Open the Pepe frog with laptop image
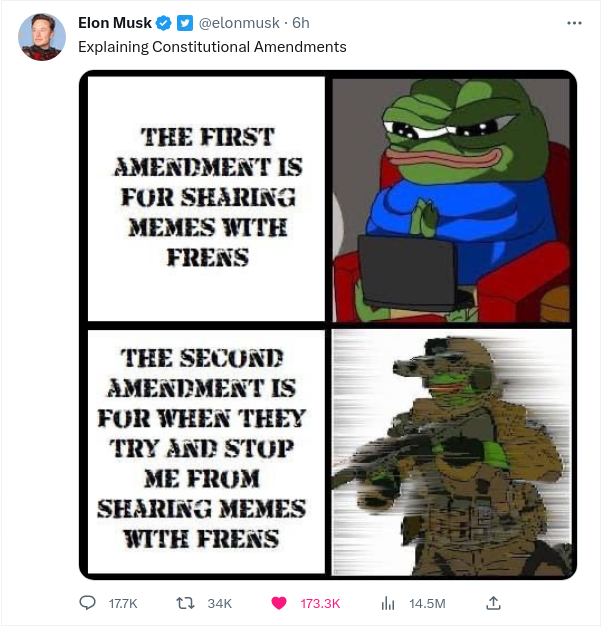 [451, 200]
